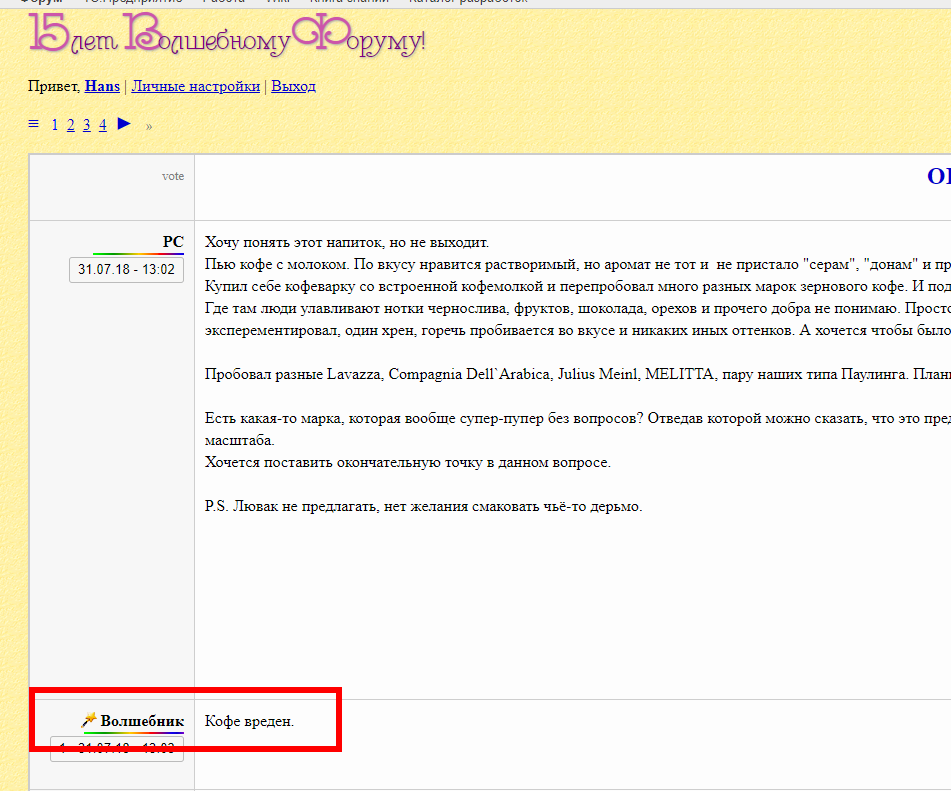Click the P.S. Лювак не предлагать line
Screen dimensions: 951x791
click(x=423, y=507)
